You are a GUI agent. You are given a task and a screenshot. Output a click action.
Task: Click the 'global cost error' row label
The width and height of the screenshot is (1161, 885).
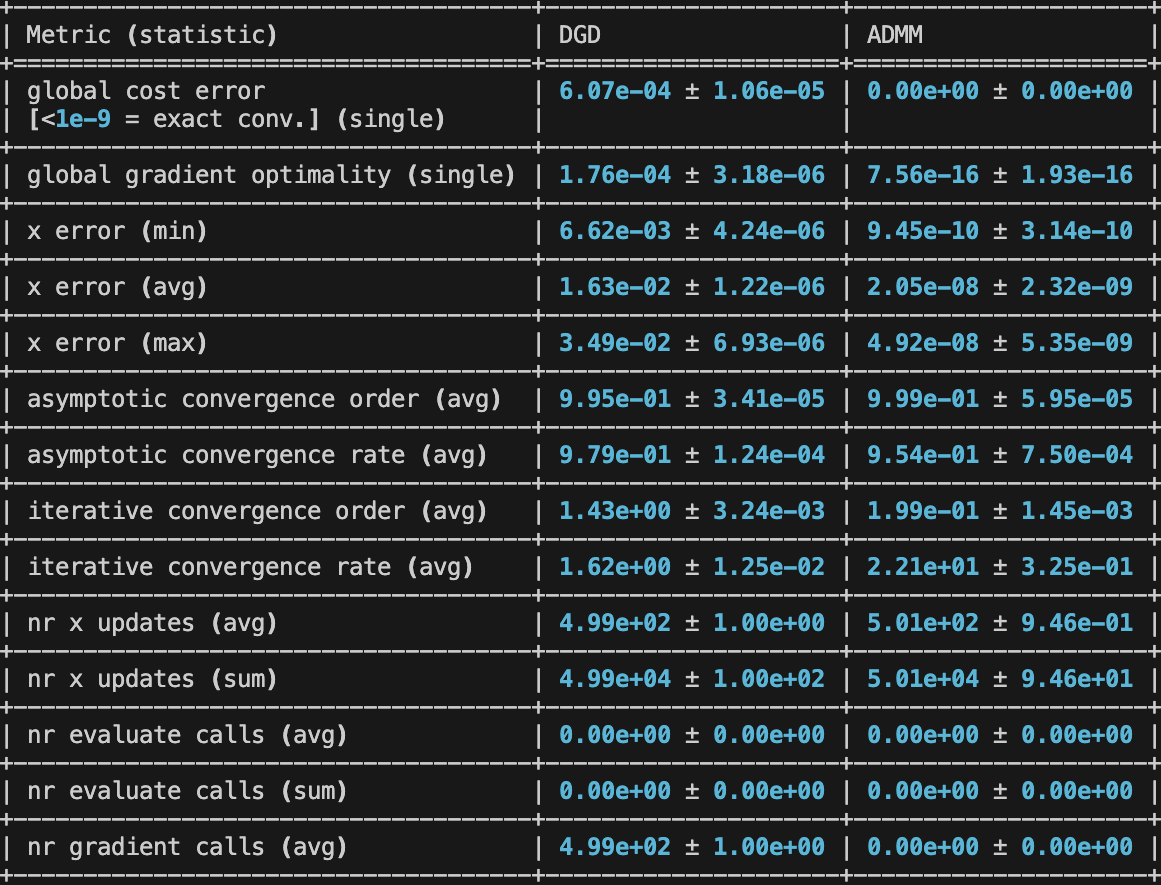pos(146,91)
